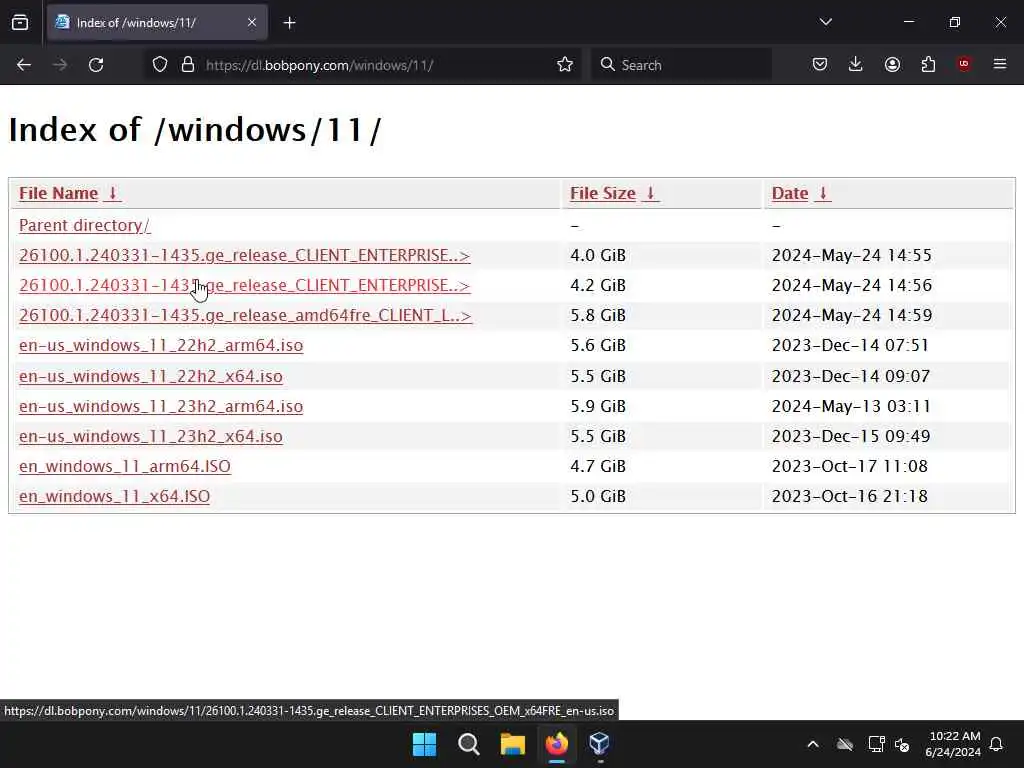Download en-us_windows_11_23h2_arm64.iso
This screenshot has height=768, width=1024.
[161, 406]
